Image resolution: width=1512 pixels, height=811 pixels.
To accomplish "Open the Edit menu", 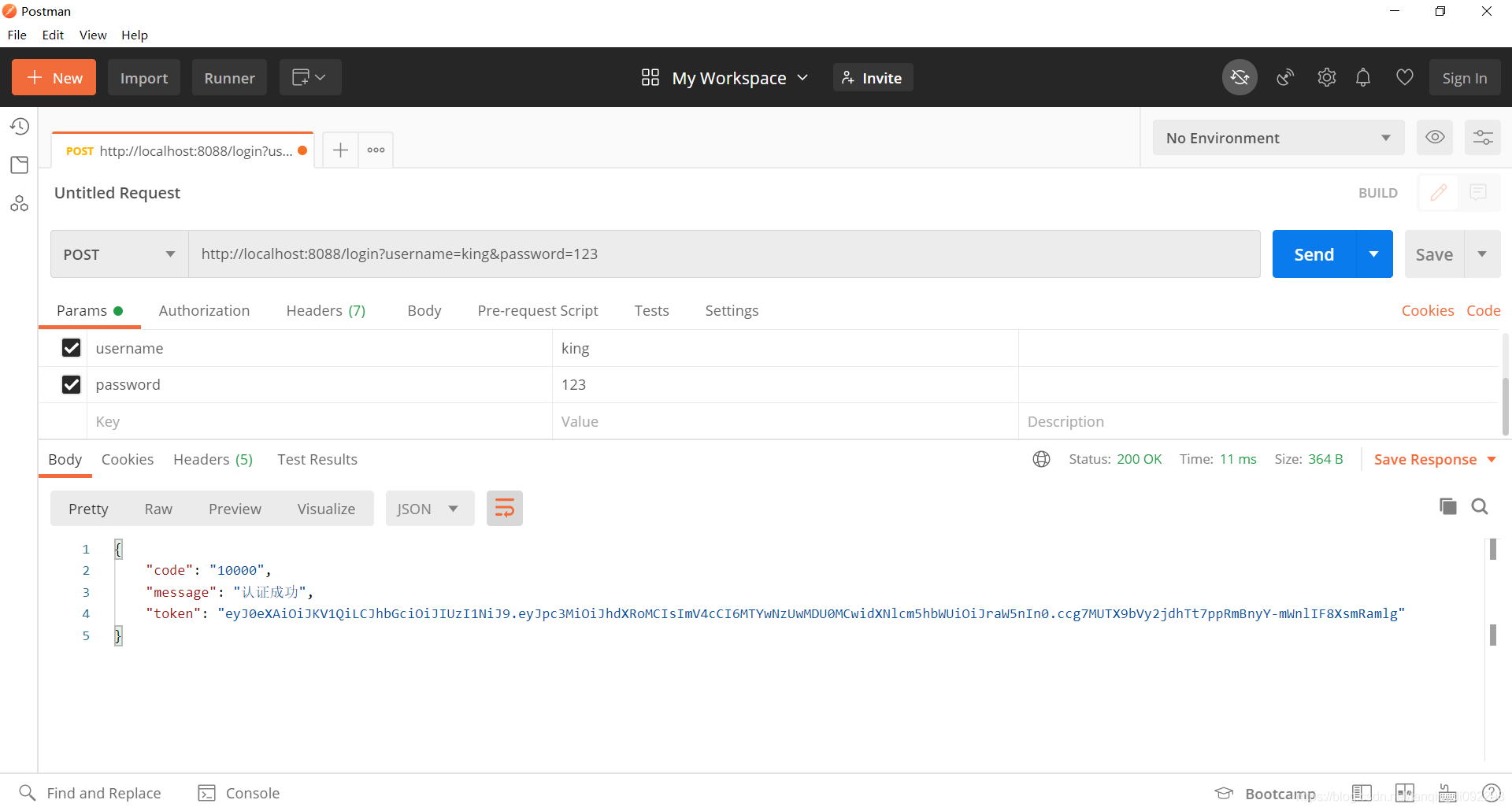I will tap(53, 35).
